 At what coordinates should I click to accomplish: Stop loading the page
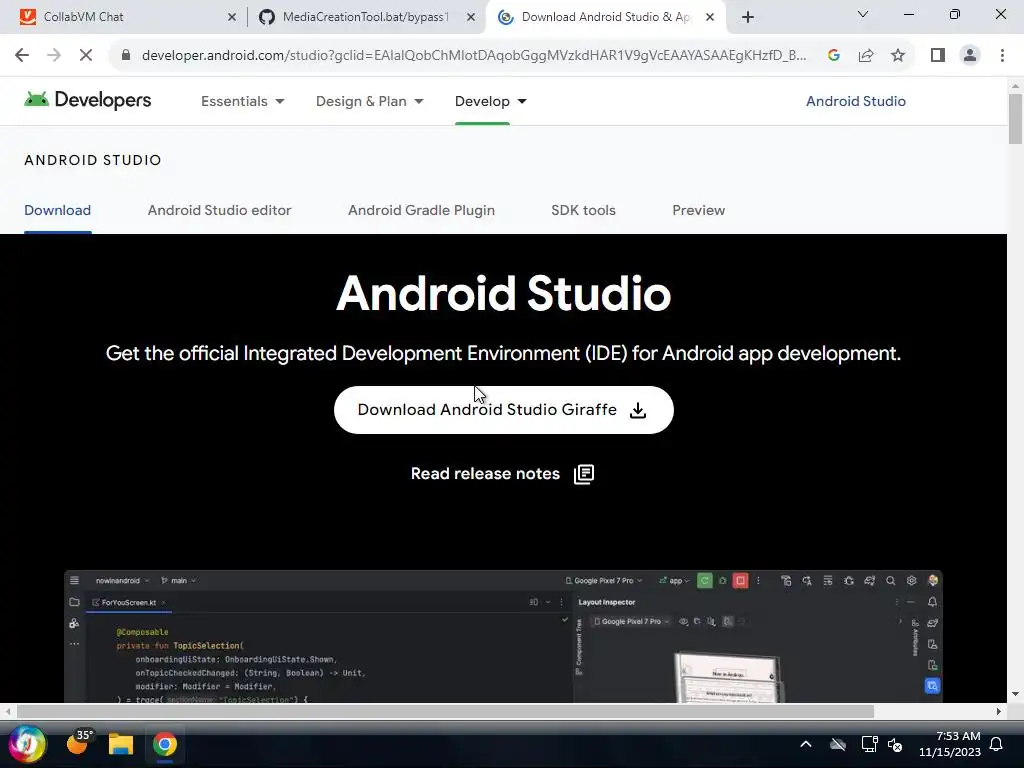86,56
